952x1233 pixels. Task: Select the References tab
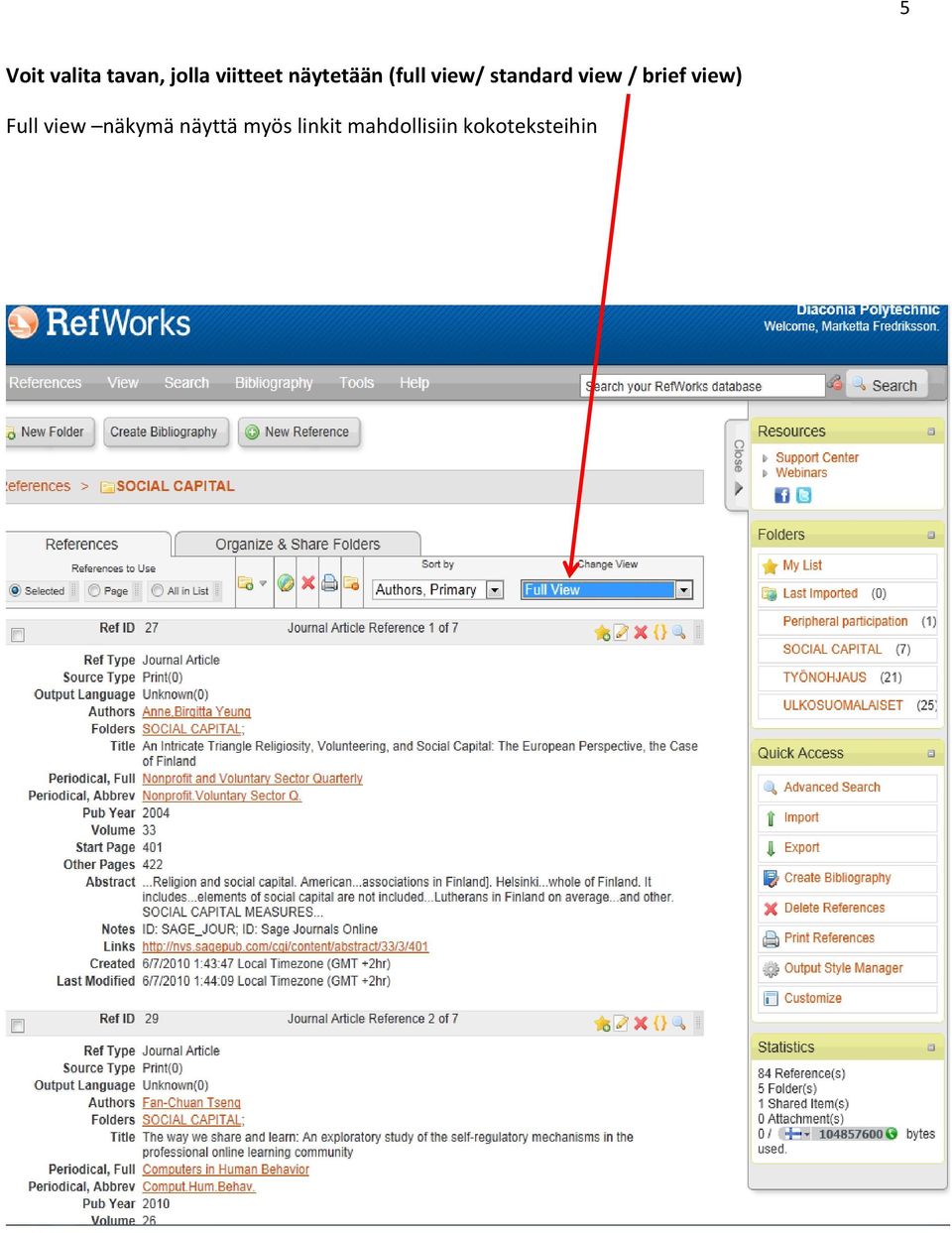click(x=81, y=545)
